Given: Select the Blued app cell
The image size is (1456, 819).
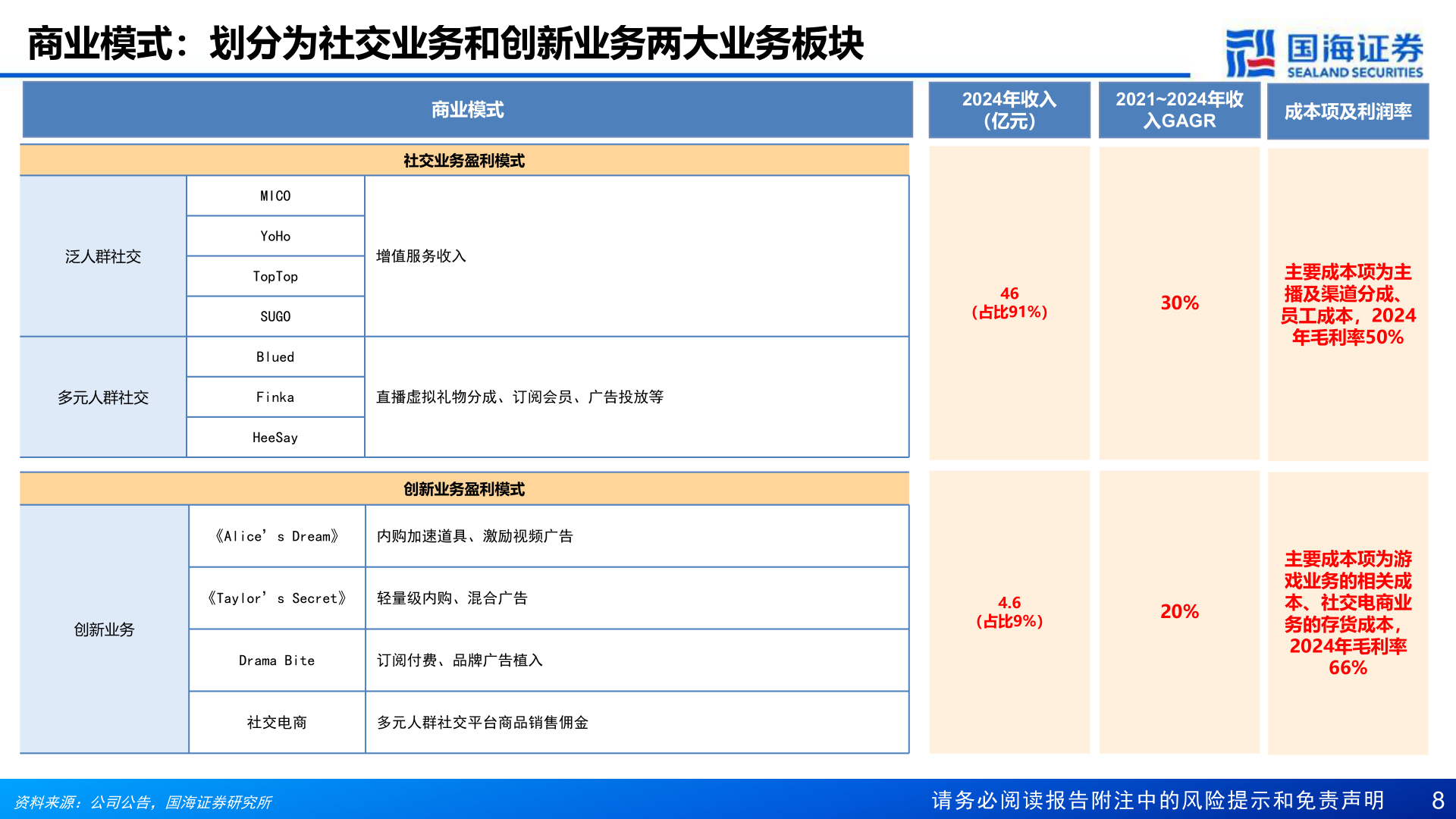Looking at the screenshot, I should (275, 356).
